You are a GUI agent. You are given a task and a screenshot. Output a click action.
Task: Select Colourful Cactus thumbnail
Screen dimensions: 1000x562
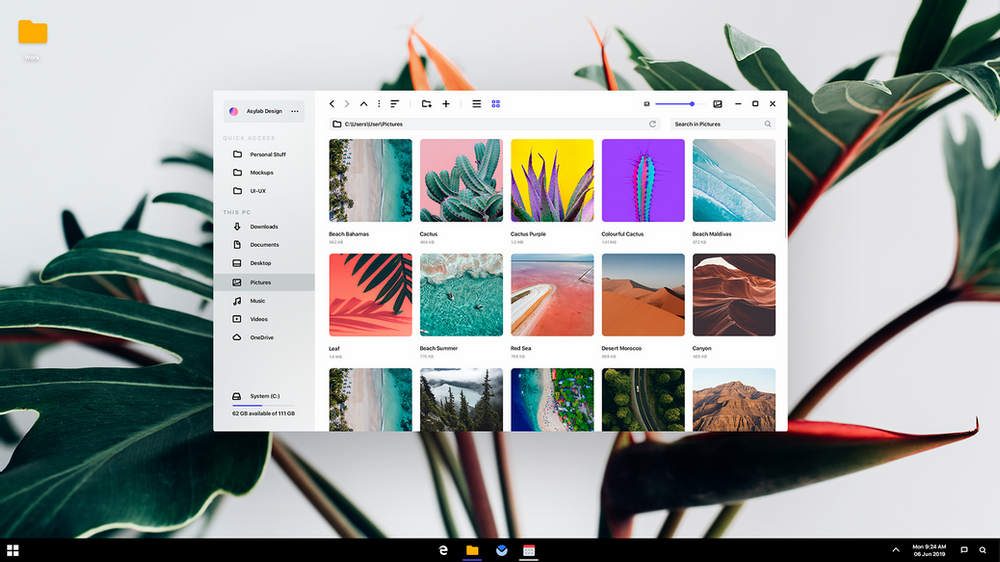click(643, 181)
